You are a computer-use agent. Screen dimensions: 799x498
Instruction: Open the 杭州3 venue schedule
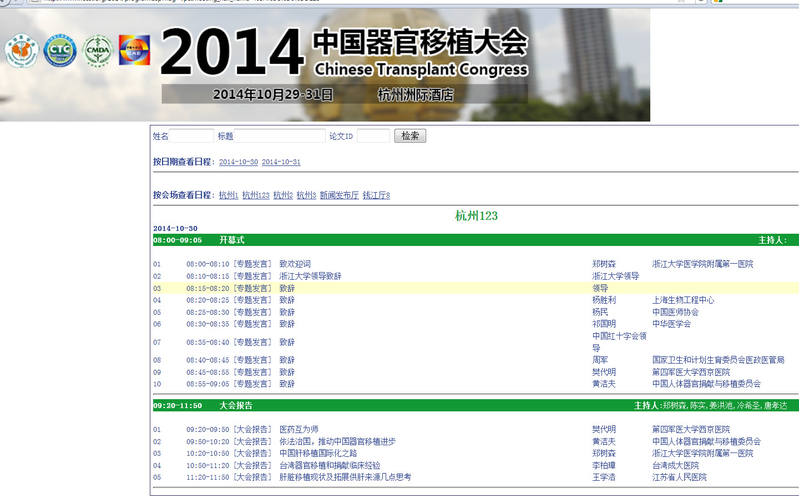(x=306, y=195)
